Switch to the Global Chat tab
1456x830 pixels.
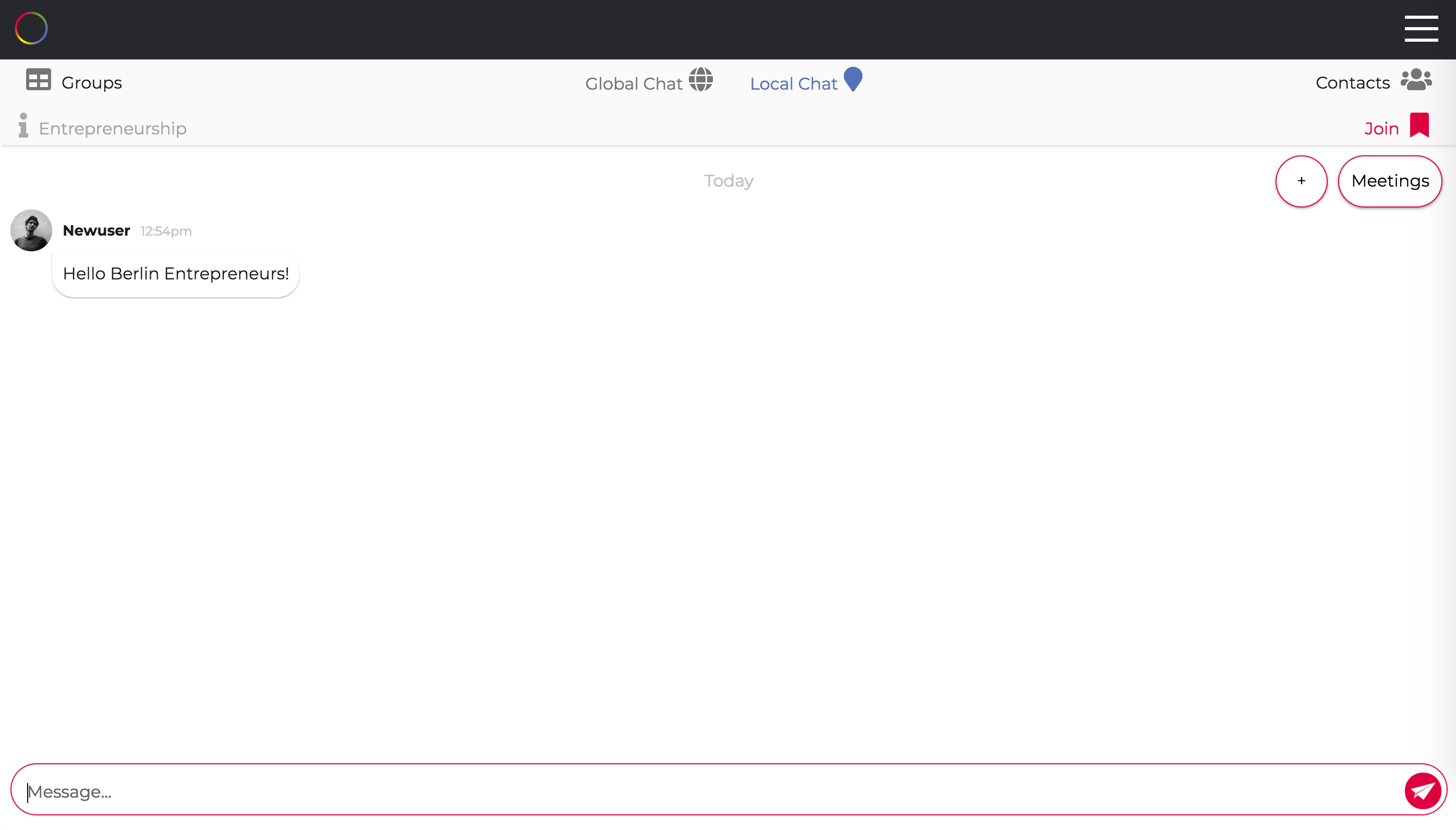pyautogui.click(x=634, y=83)
